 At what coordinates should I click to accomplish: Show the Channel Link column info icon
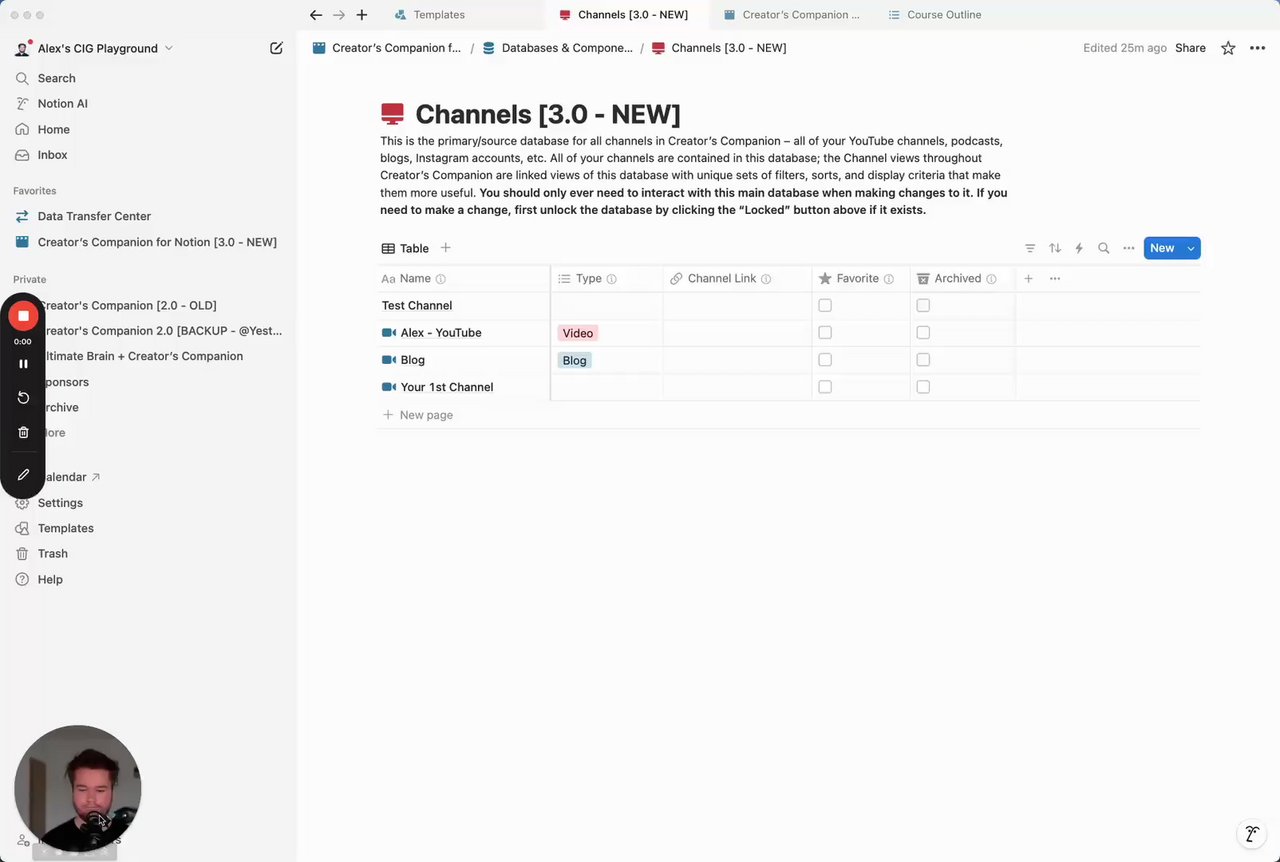pyautogui.click(x=767, y=279)
